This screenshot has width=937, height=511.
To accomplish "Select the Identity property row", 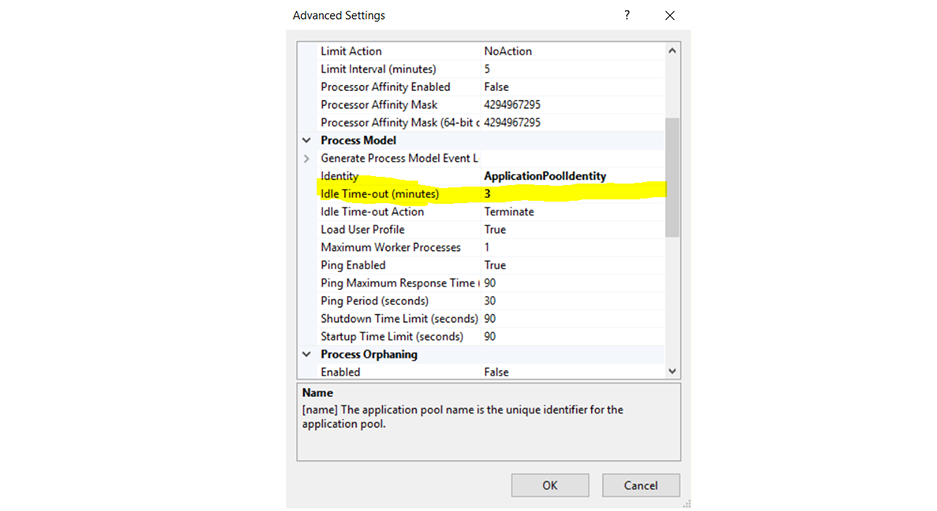I will [398, 176].
